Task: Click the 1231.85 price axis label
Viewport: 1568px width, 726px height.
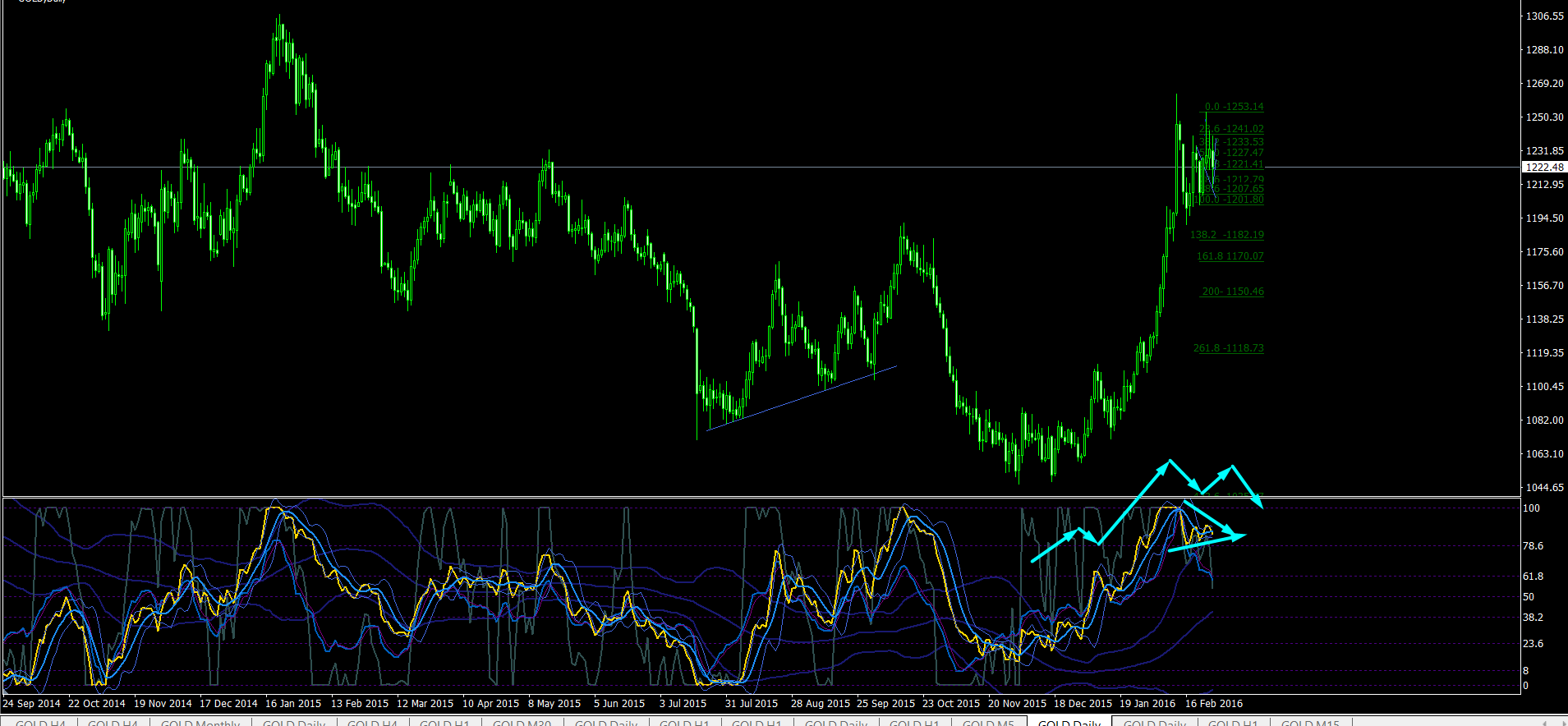Action: (x=1544, y=151)
